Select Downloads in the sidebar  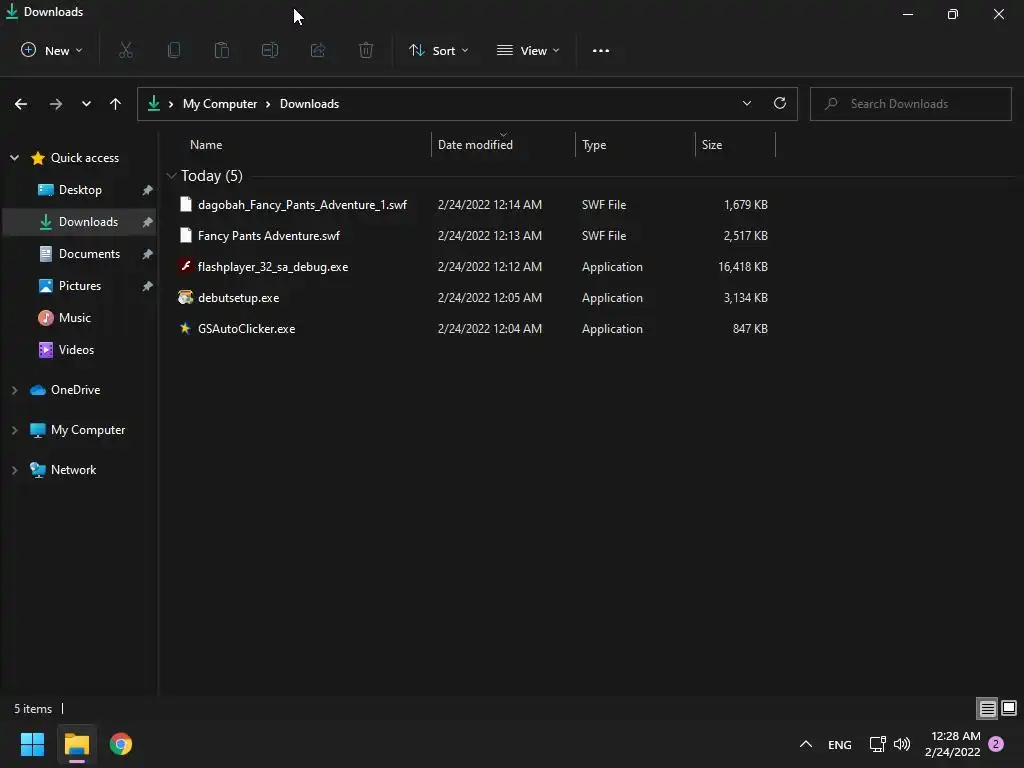pyautogui.click(x=80, y=222)
